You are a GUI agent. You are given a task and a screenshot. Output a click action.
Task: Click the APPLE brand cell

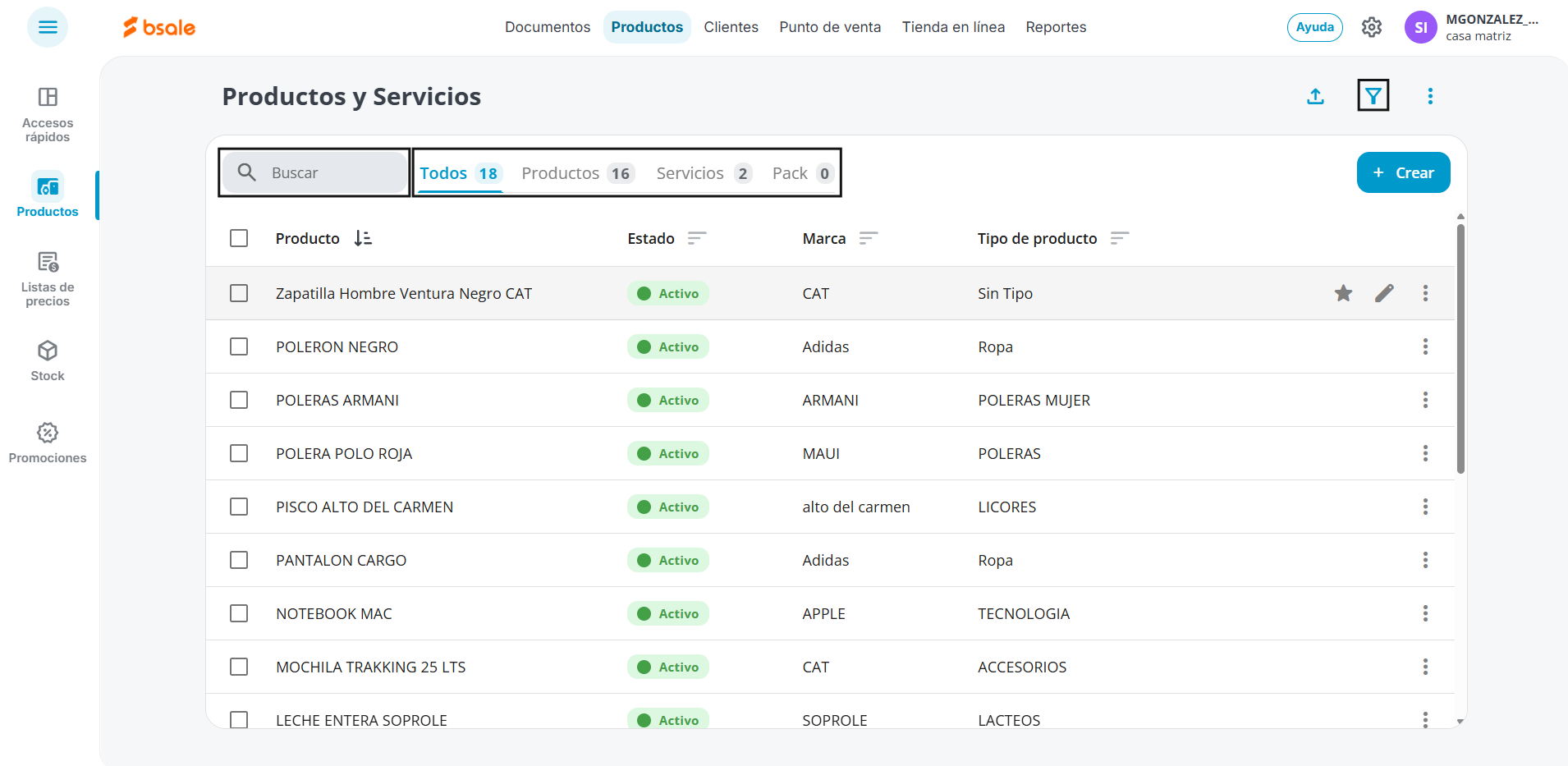tap(823, 613)
